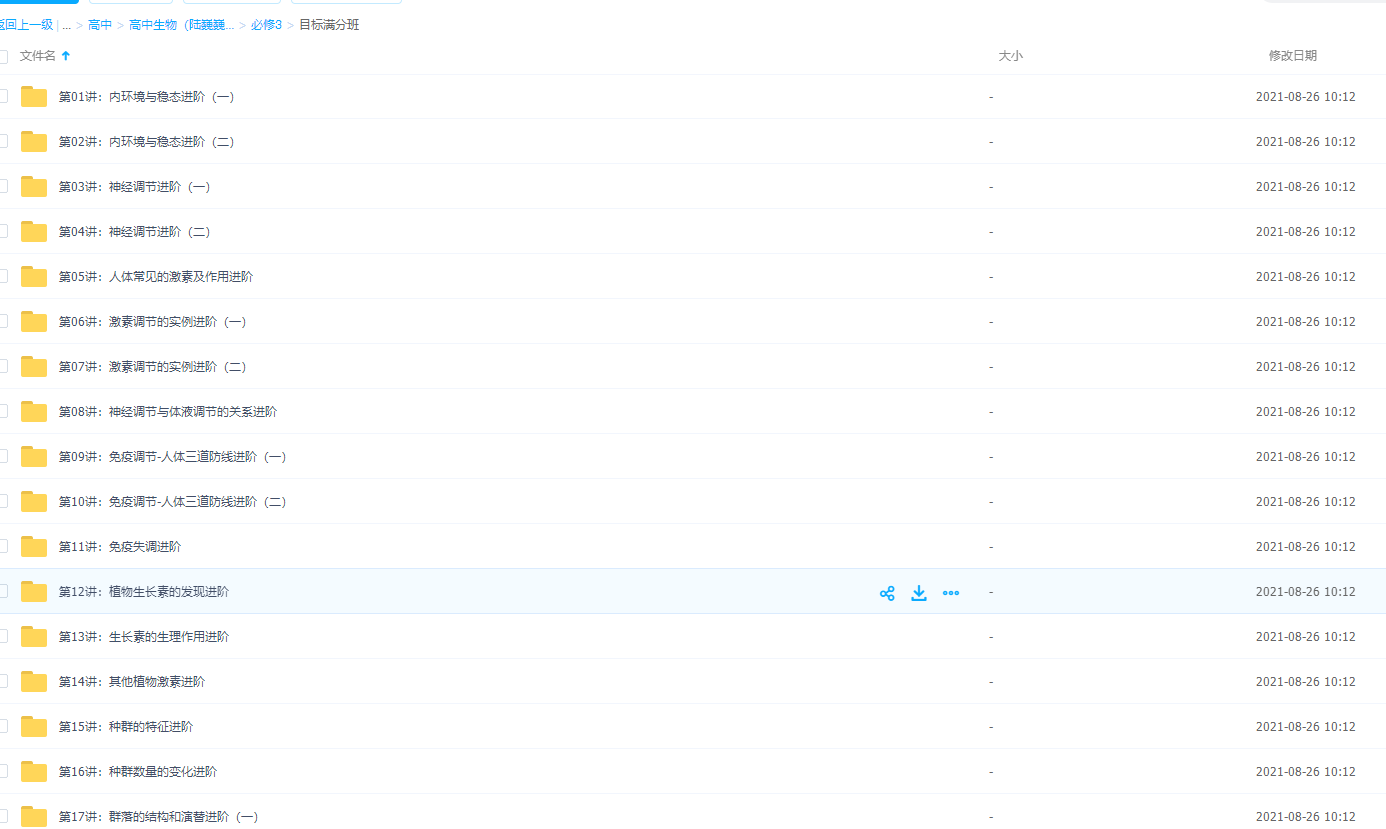Viewport: 1386px width, 829px height.
Task: Click the folder icon for 第08讲 神经调节与体液调节的关系进阶
Action: click(34, 412)
